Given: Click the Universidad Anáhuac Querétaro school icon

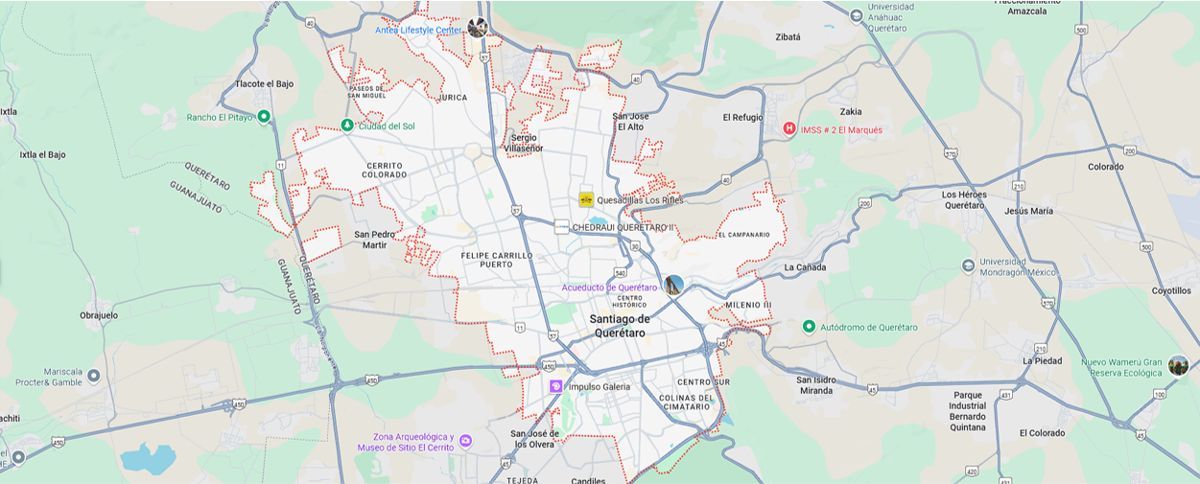Looking at the screenshot, I should point(856,15).
